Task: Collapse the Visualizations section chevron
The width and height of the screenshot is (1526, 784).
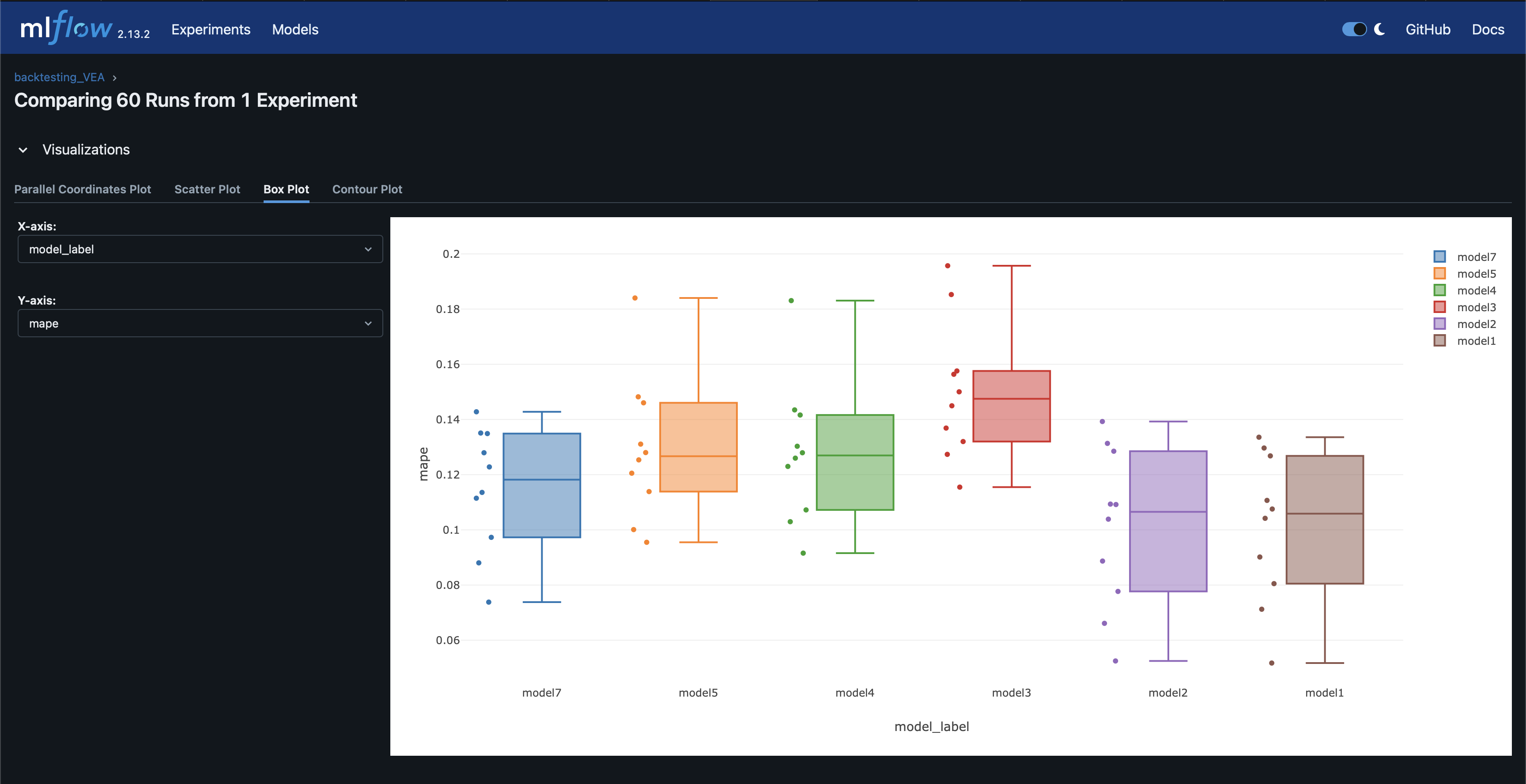Action: pos(23,150)
